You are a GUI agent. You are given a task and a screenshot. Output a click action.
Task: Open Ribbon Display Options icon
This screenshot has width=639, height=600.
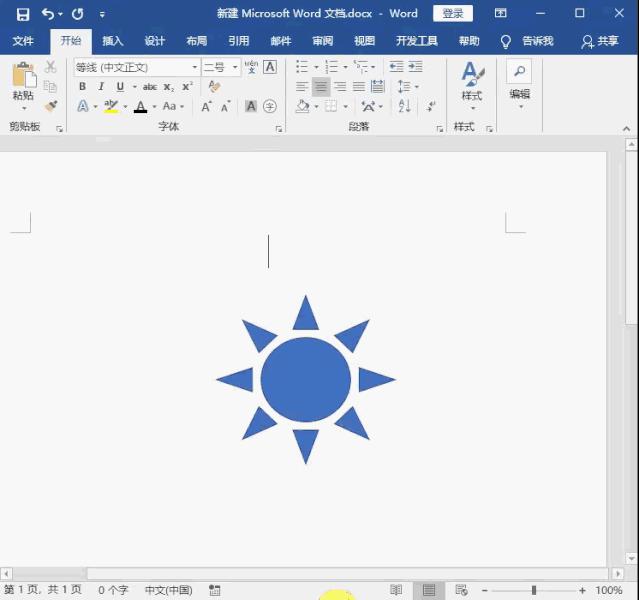500,13
